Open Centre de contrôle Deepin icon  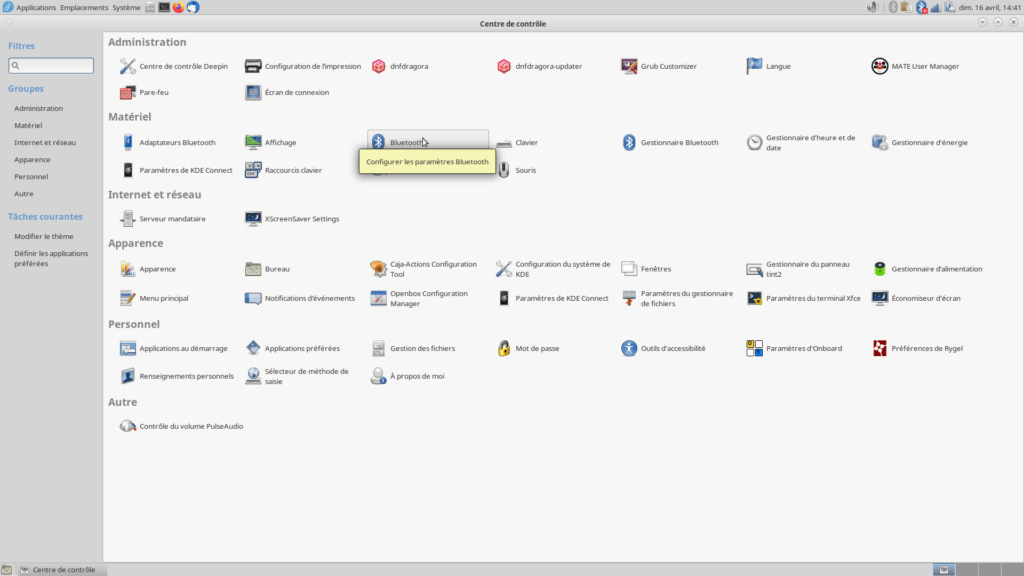click(x=127, y=66)
